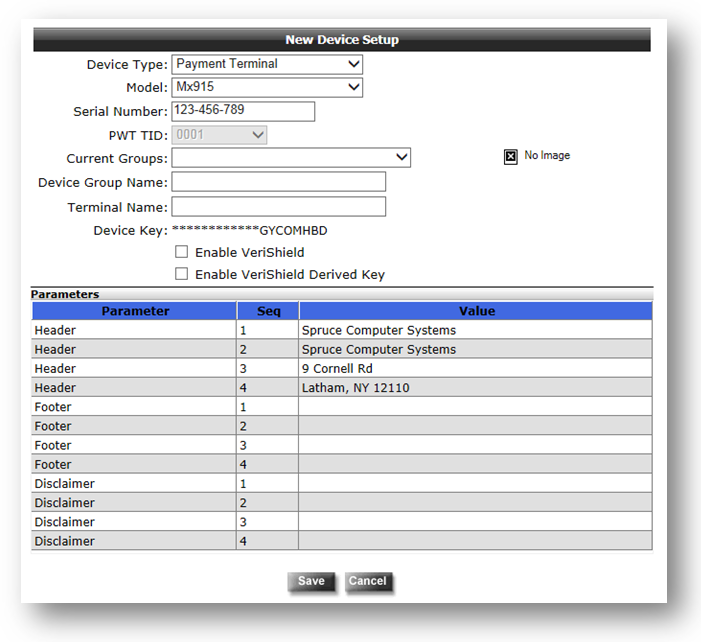Viewport: 701px width, 642px height.
Task: Click the Footer 4 value cell
Action: 475,465
